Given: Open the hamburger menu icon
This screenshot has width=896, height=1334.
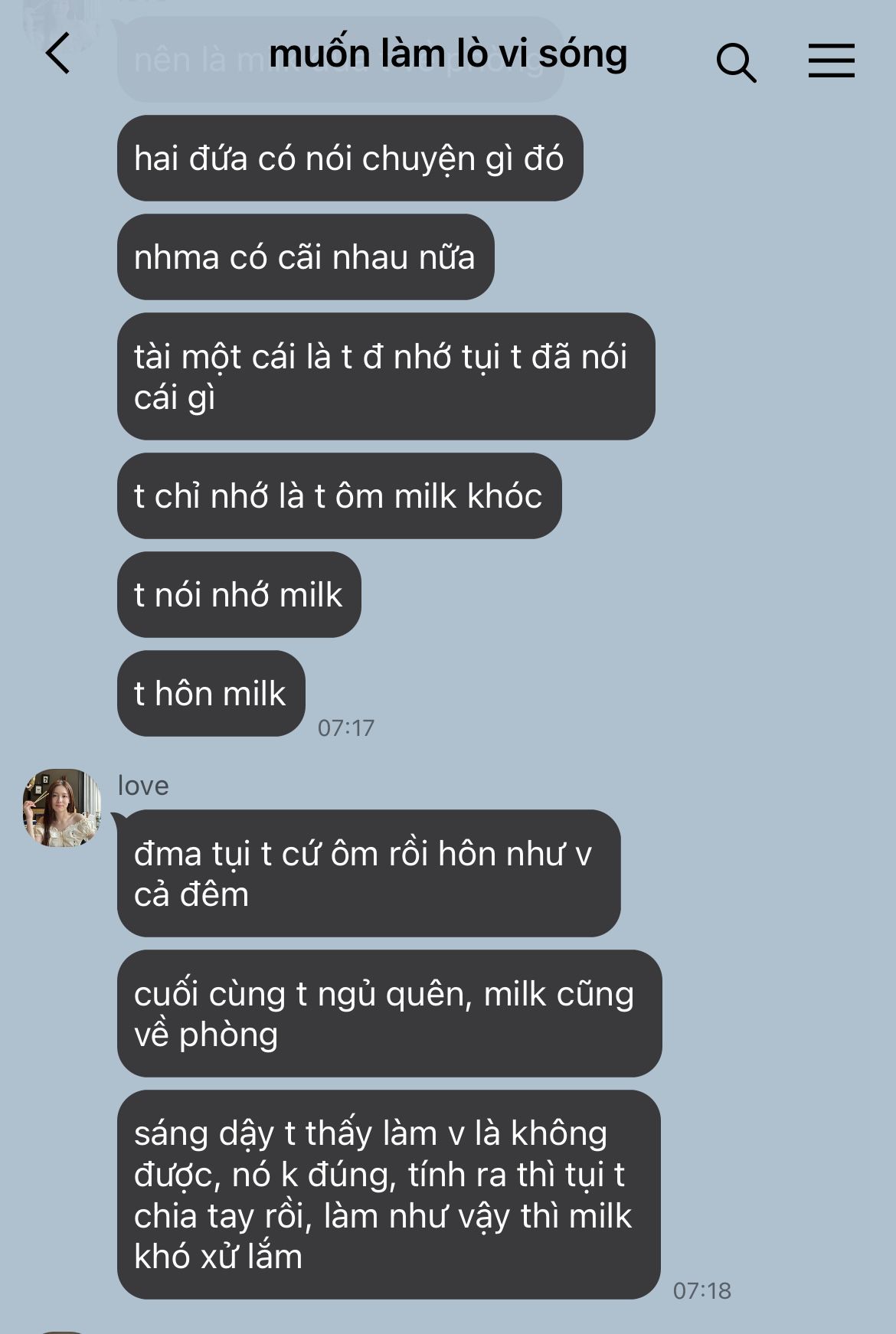Looking at the screenshot, I should tap(831, 60).
